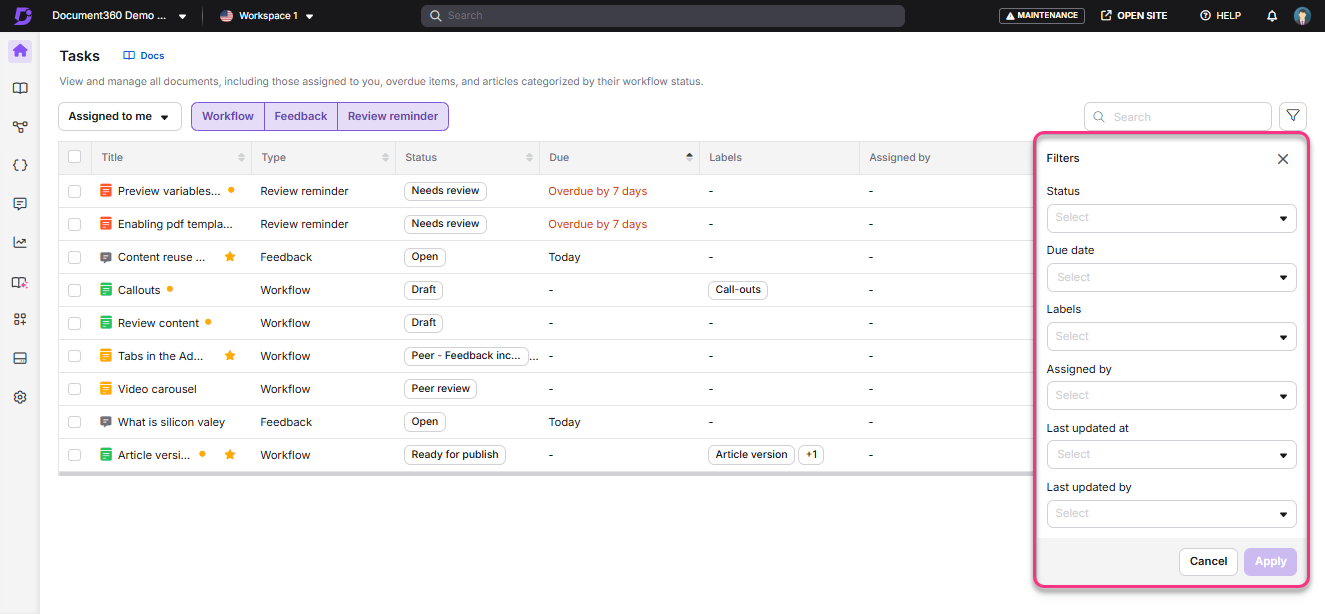Viewport: 1325px width, 615px height.
Task: Open the 'Assigned to me' dropdown
Action: (119, 116)
